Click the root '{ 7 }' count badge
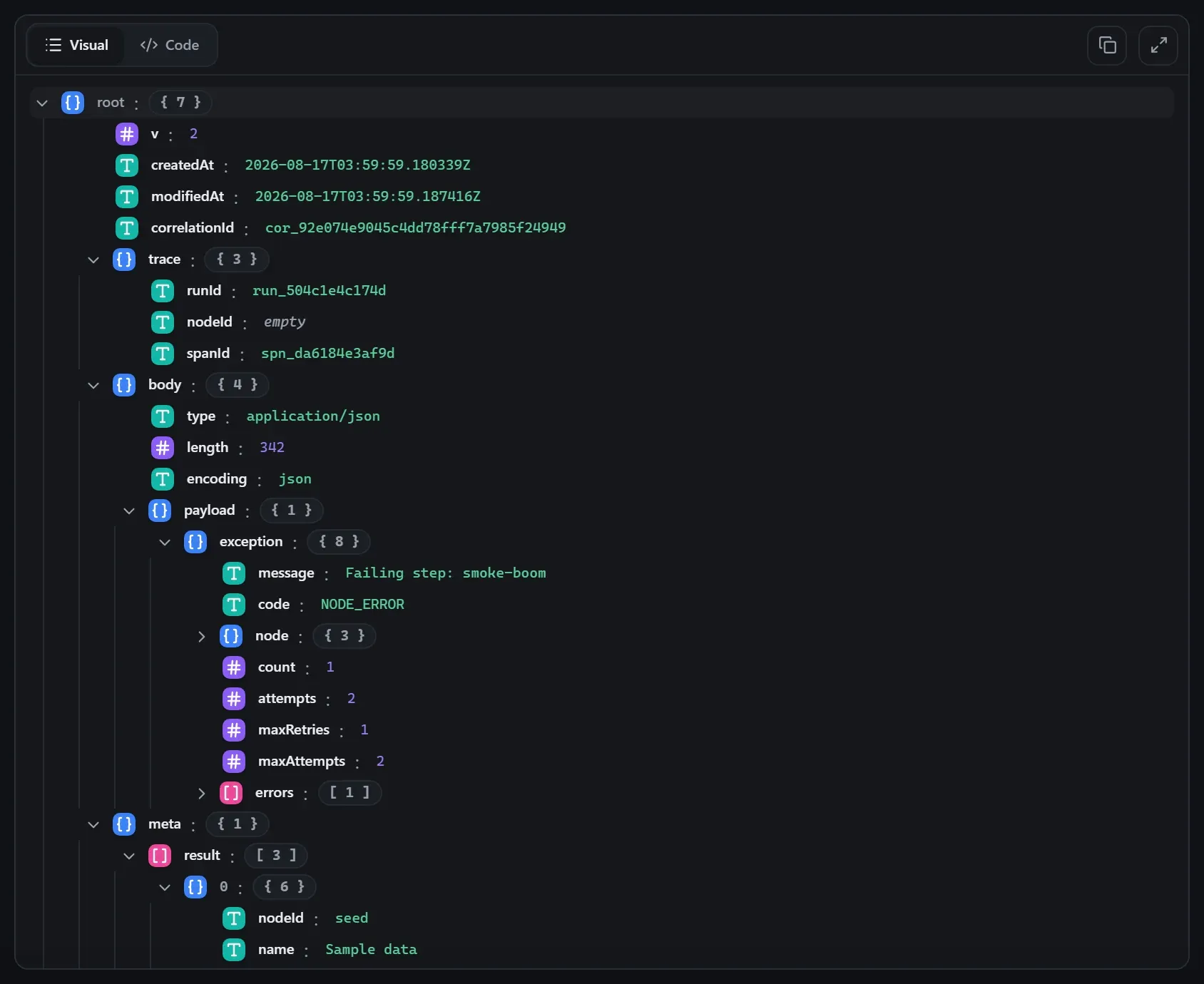Viewport: 1204px width, 984px height. [180, 103]
